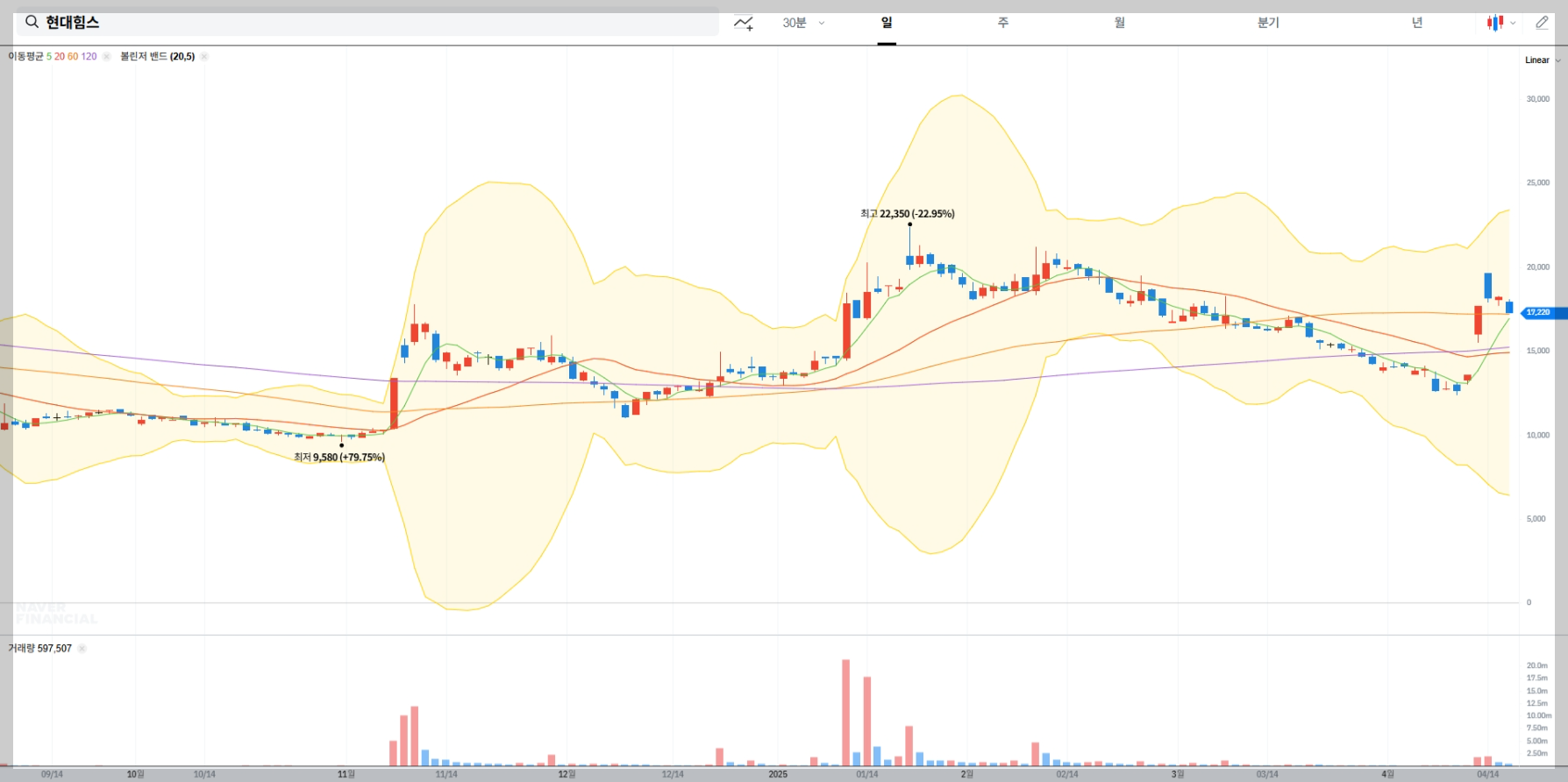Switch to the 주 weekly tab
Image resolution: width=1568 pixels, height=782 pixels.
coord(1003,23)
